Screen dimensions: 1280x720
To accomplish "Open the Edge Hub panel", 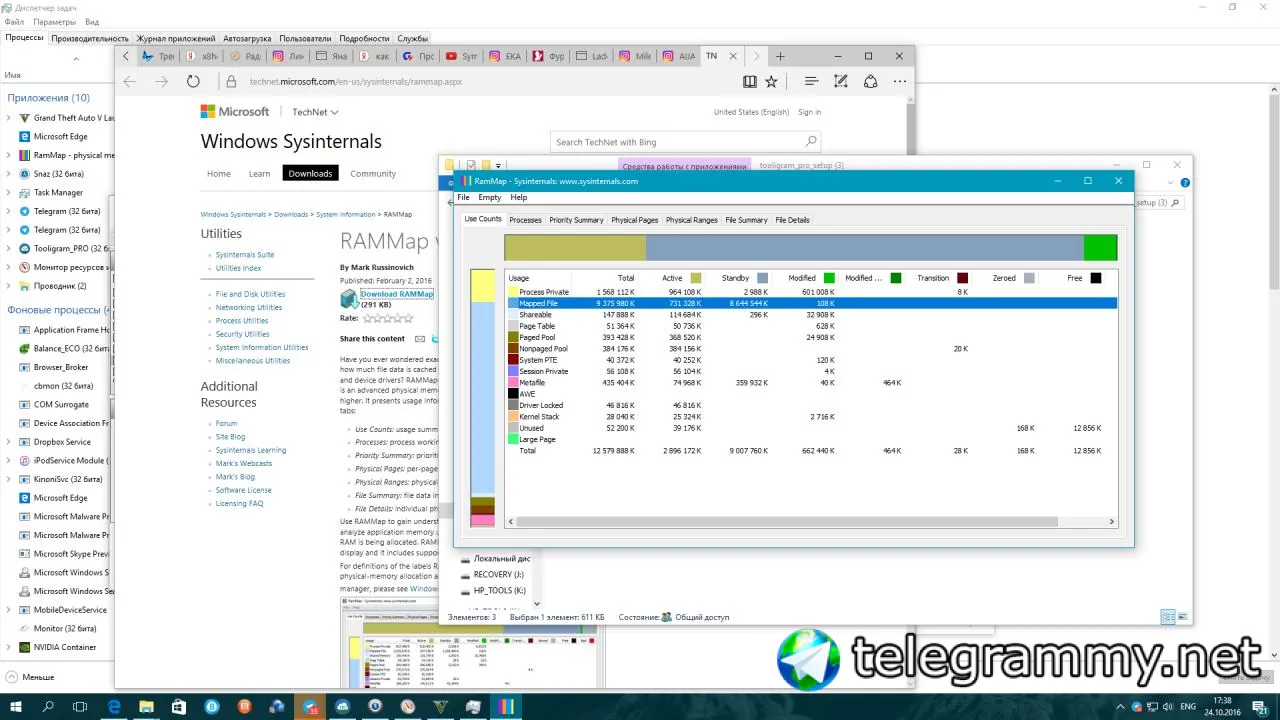I will pos(811,82).
